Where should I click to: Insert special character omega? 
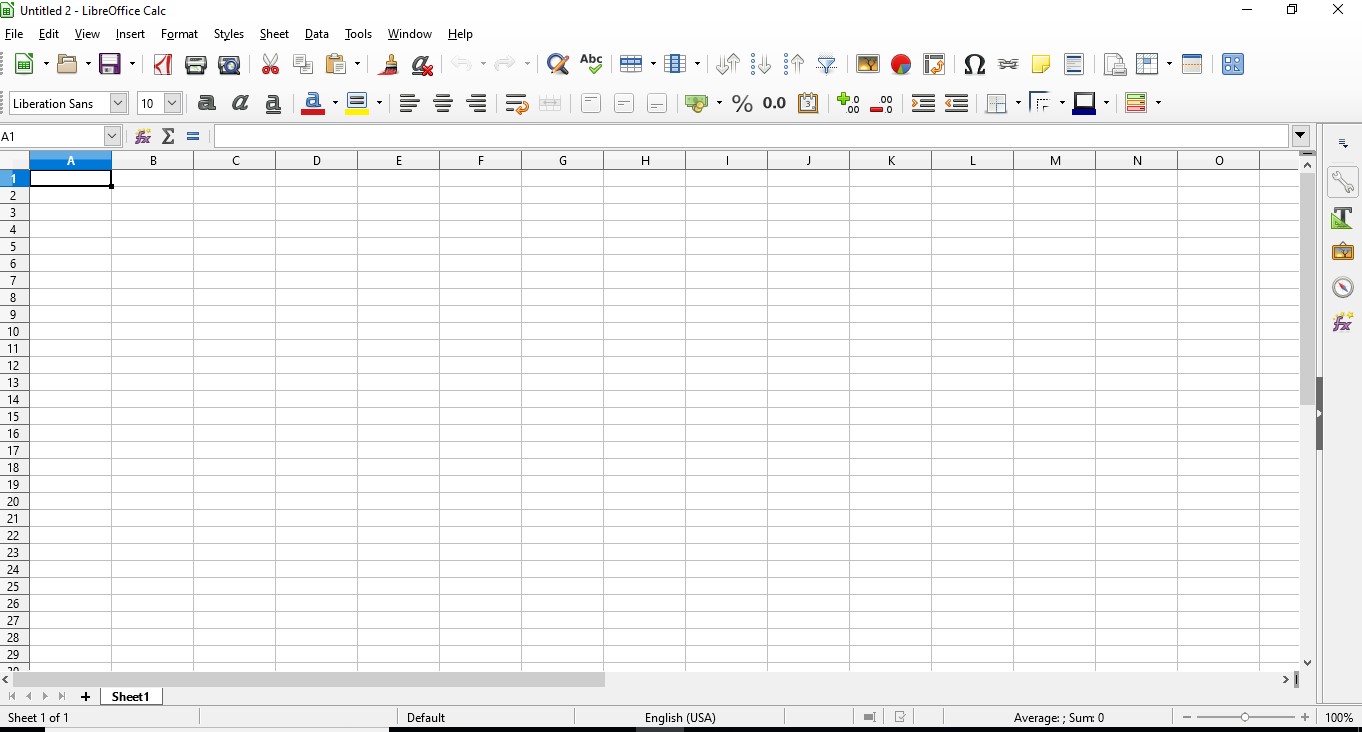975,64
